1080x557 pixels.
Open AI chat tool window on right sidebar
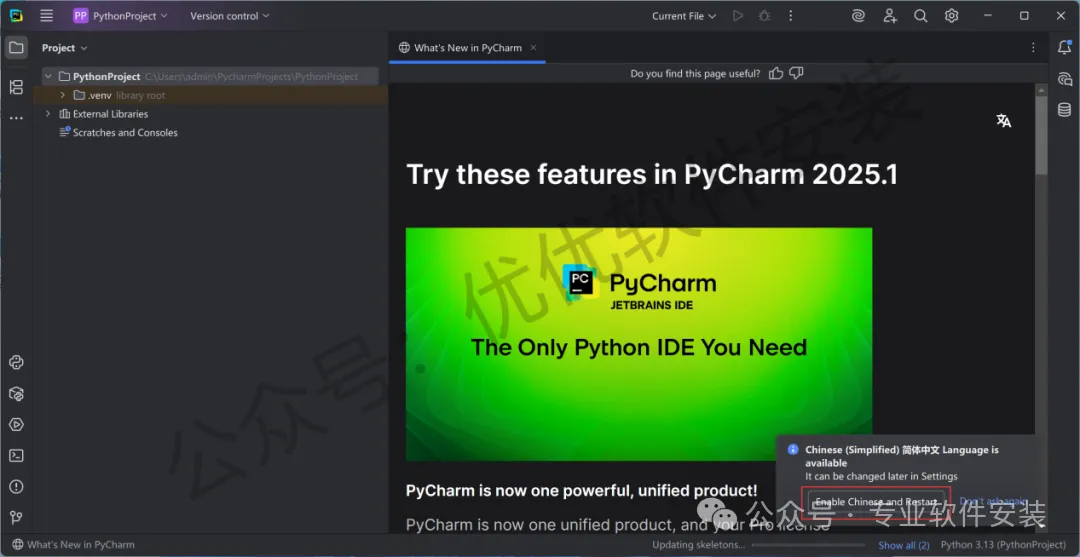coord(1064,78)
